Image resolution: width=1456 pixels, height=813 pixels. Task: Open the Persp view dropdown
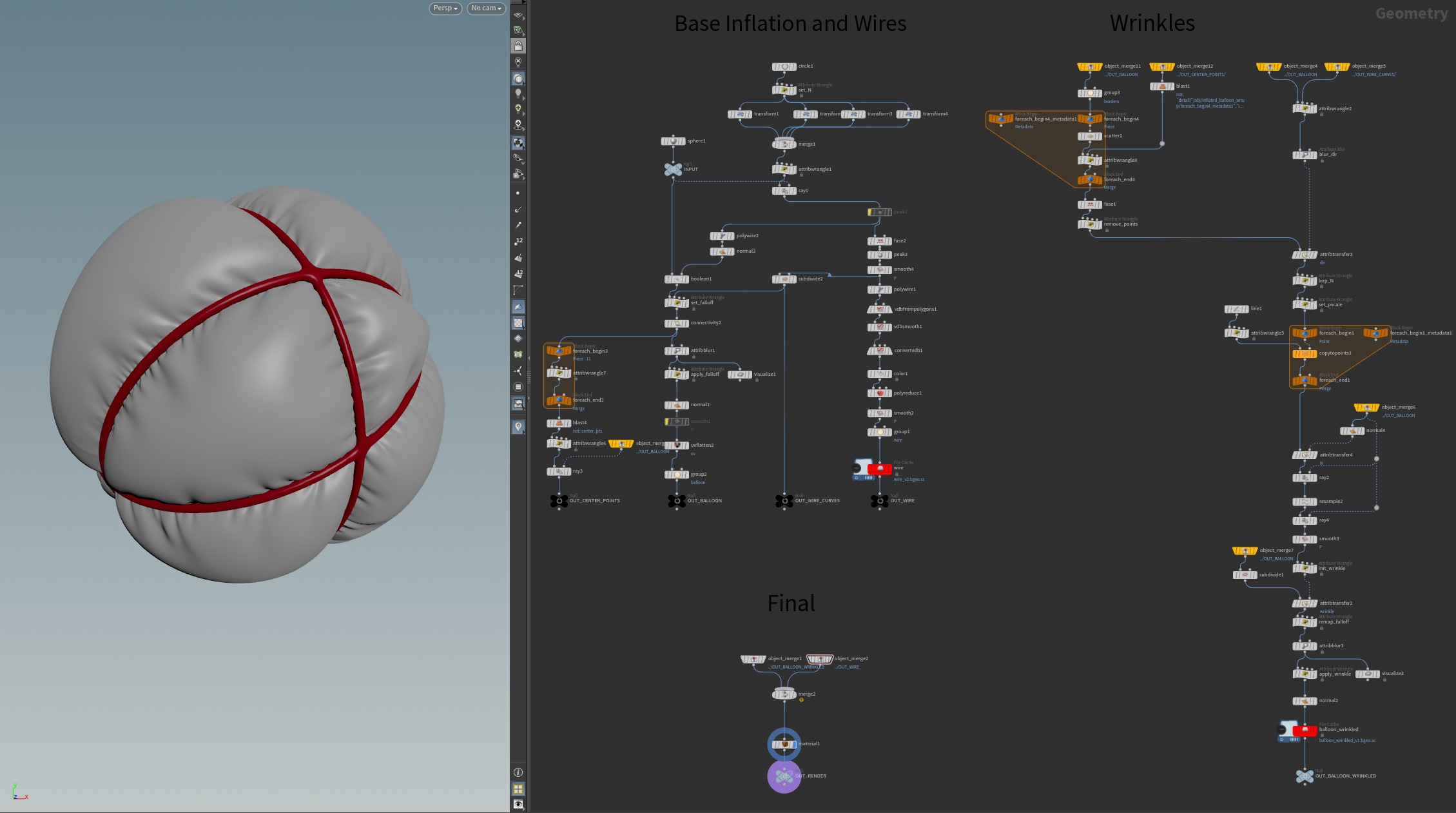pos(445,8)
